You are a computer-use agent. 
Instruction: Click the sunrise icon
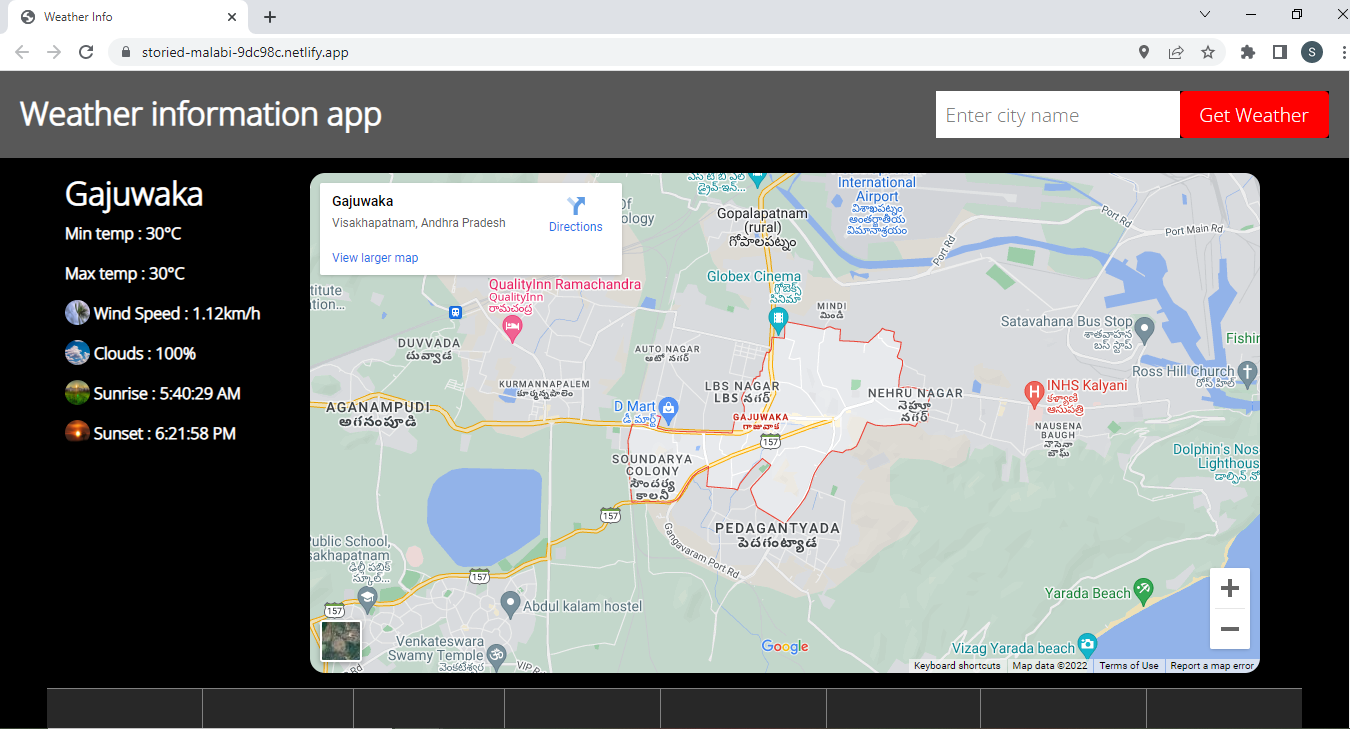click(77, 393)
